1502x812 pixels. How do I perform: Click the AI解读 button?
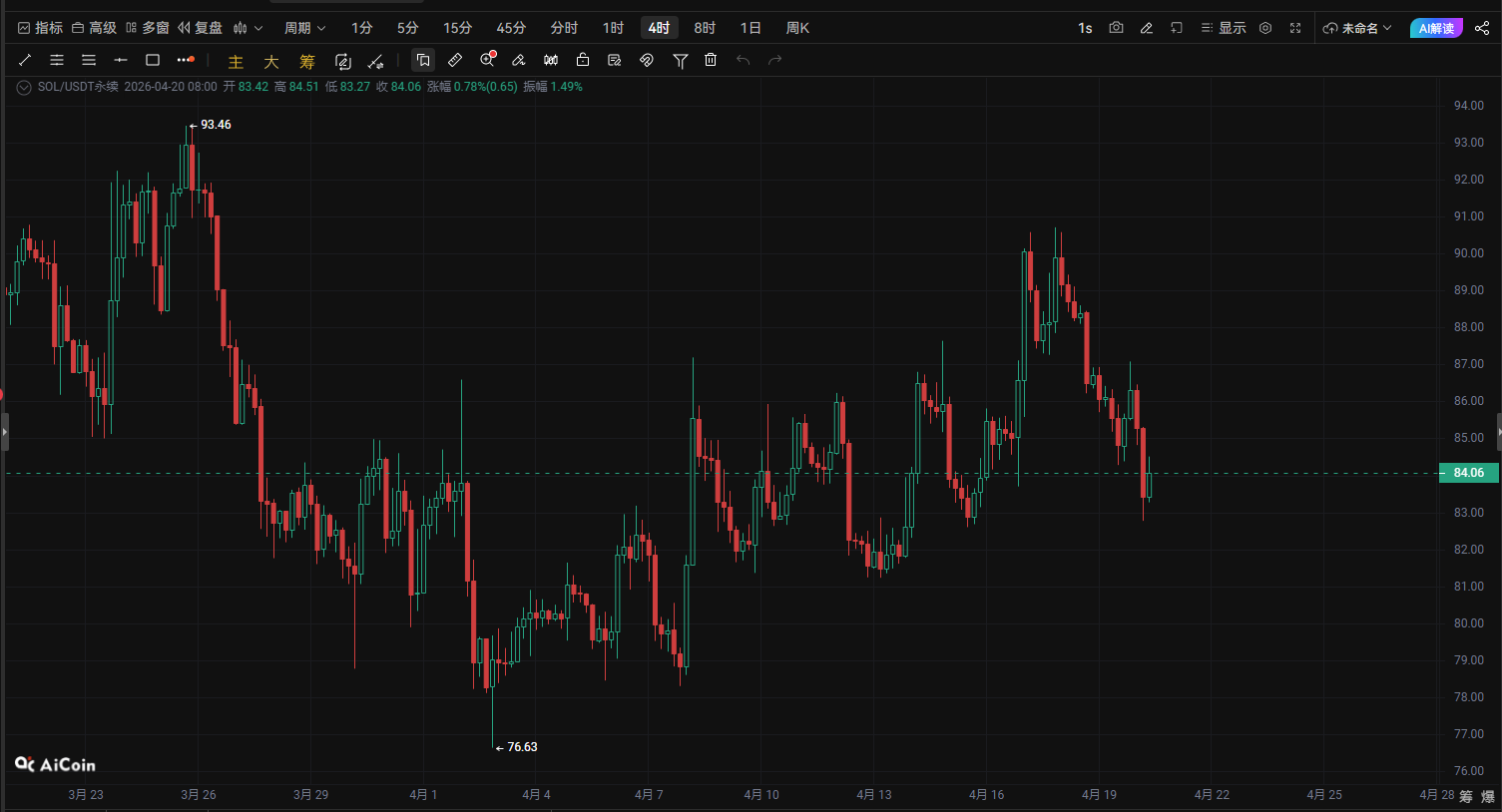1436,28
